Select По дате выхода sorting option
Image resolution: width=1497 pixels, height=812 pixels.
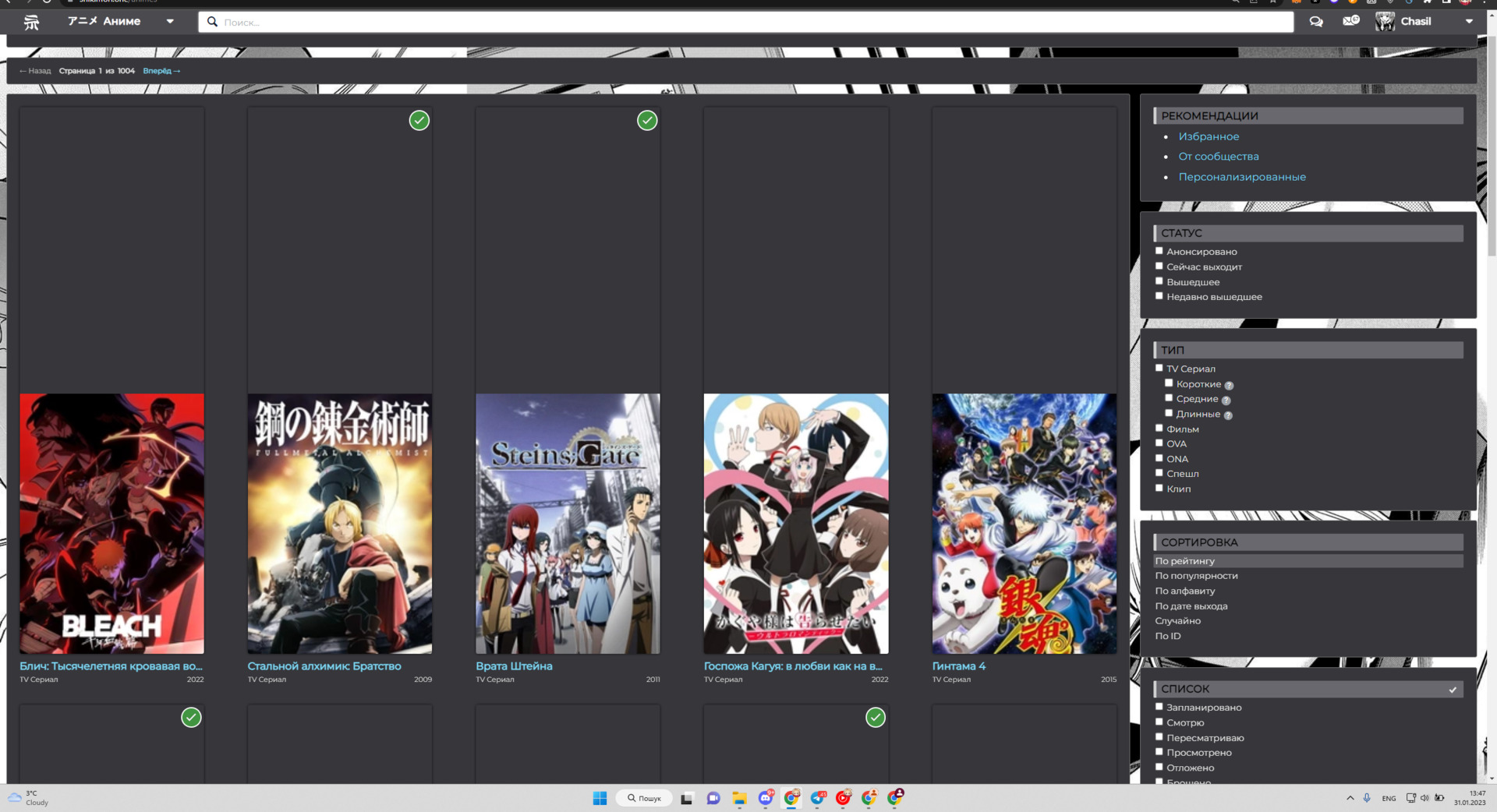tap(1191, 606)
